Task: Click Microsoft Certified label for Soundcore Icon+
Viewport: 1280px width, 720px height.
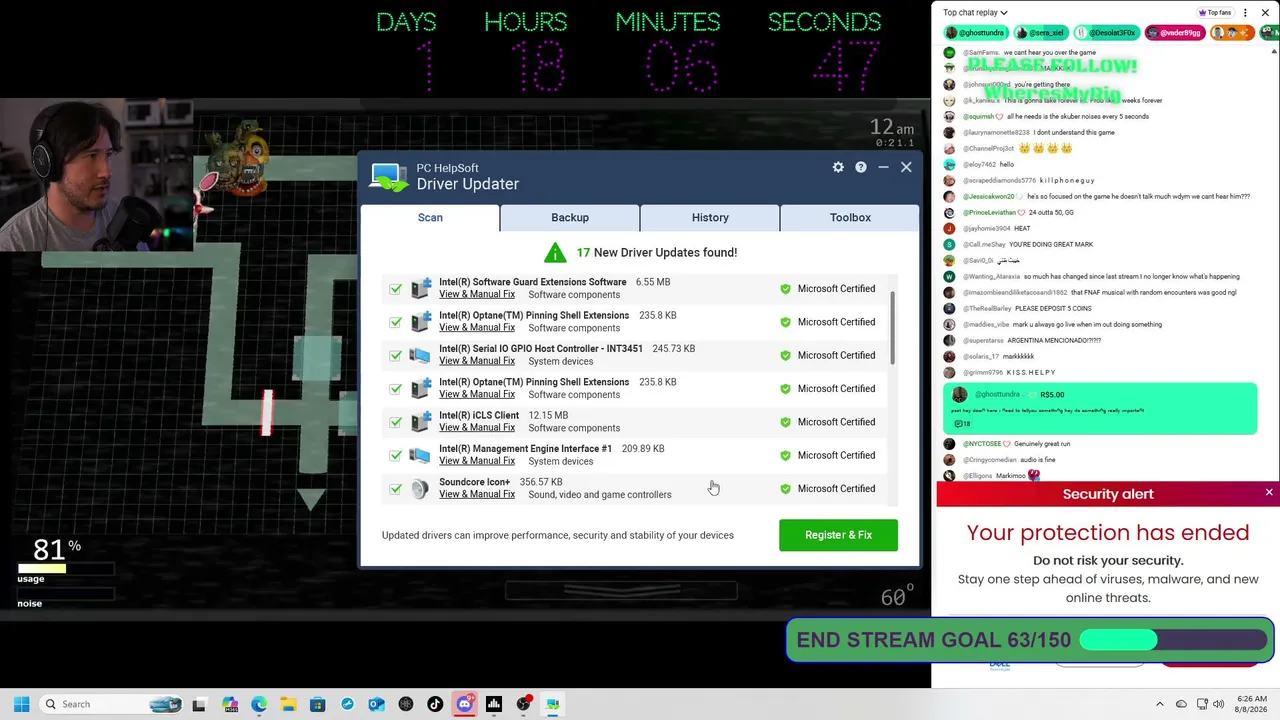Action: [836, 489]
